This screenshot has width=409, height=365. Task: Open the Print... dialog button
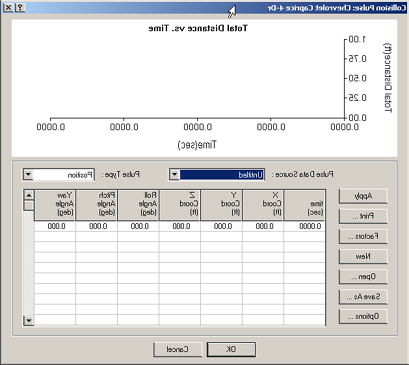point(363,216)
